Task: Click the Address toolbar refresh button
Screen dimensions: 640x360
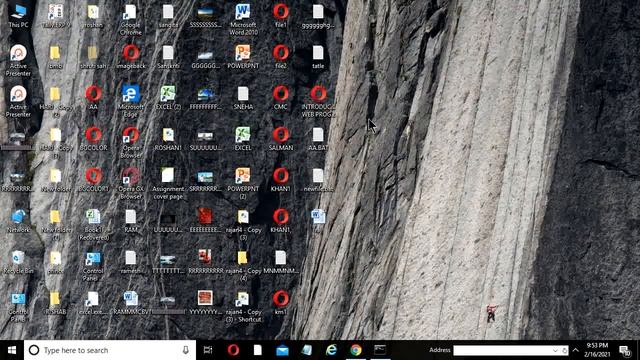Action: pos(564,350)
